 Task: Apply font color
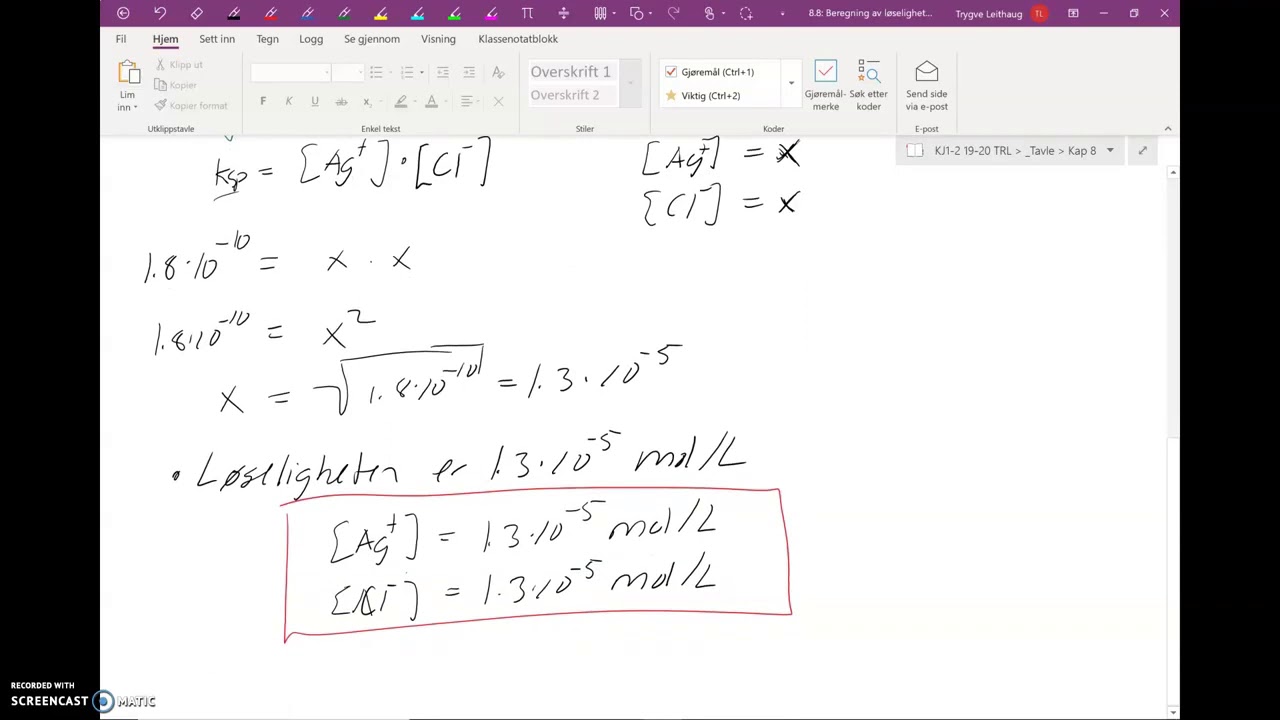point(432,101)
